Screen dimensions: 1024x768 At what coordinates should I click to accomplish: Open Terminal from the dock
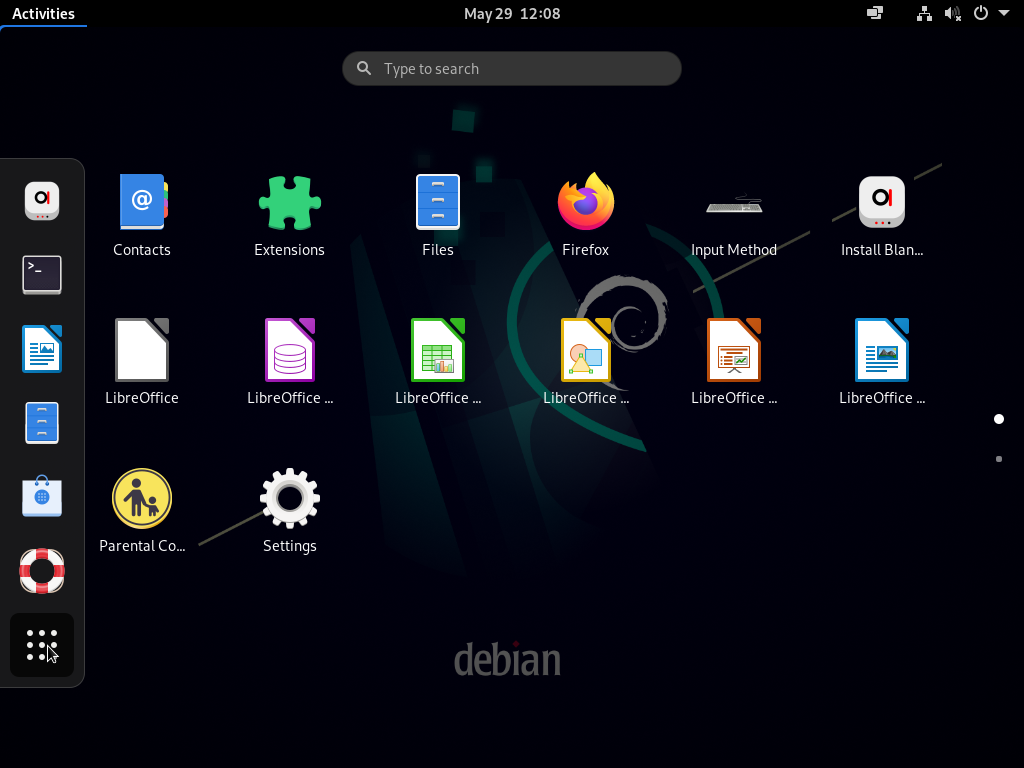coord(42,275)
